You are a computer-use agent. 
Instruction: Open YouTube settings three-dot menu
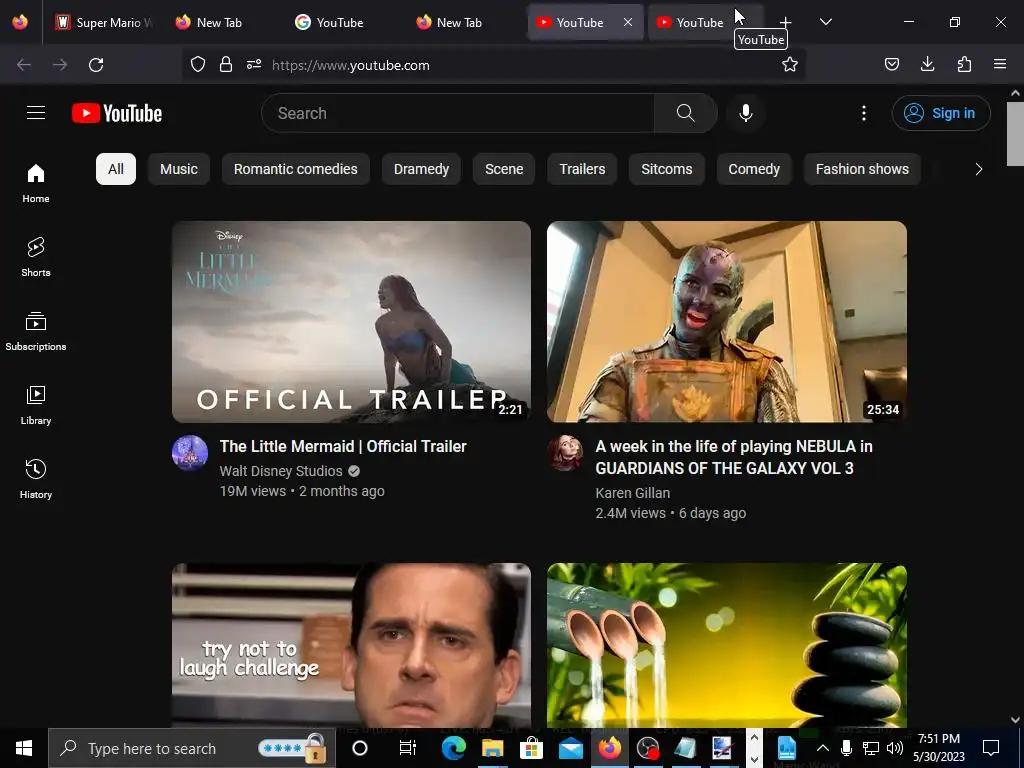[863, 113]
